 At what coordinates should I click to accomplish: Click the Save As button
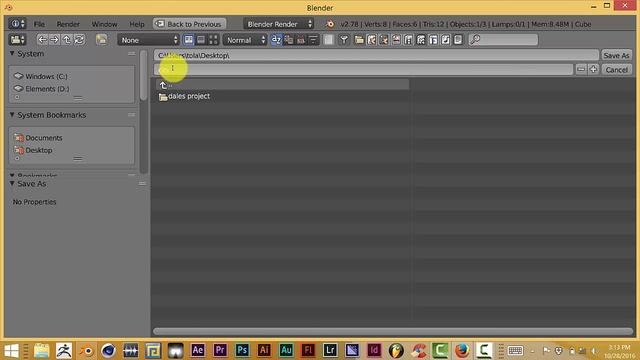click(x=616, y=55)
